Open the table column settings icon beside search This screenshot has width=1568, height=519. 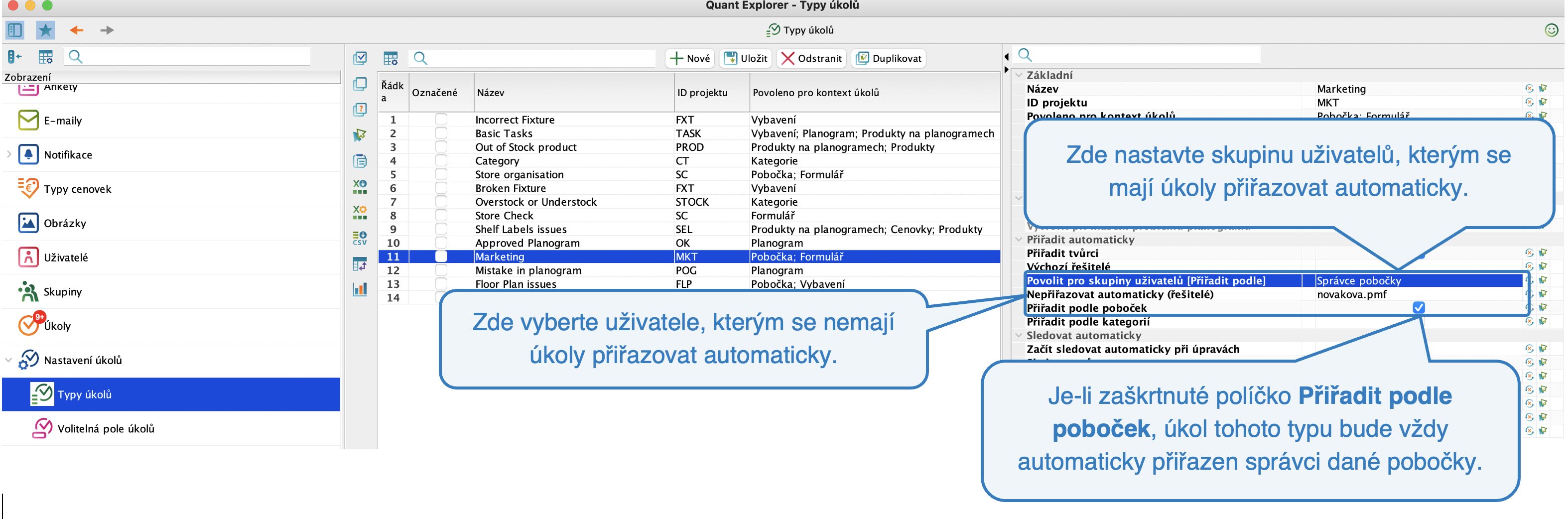tap(391, 58)
